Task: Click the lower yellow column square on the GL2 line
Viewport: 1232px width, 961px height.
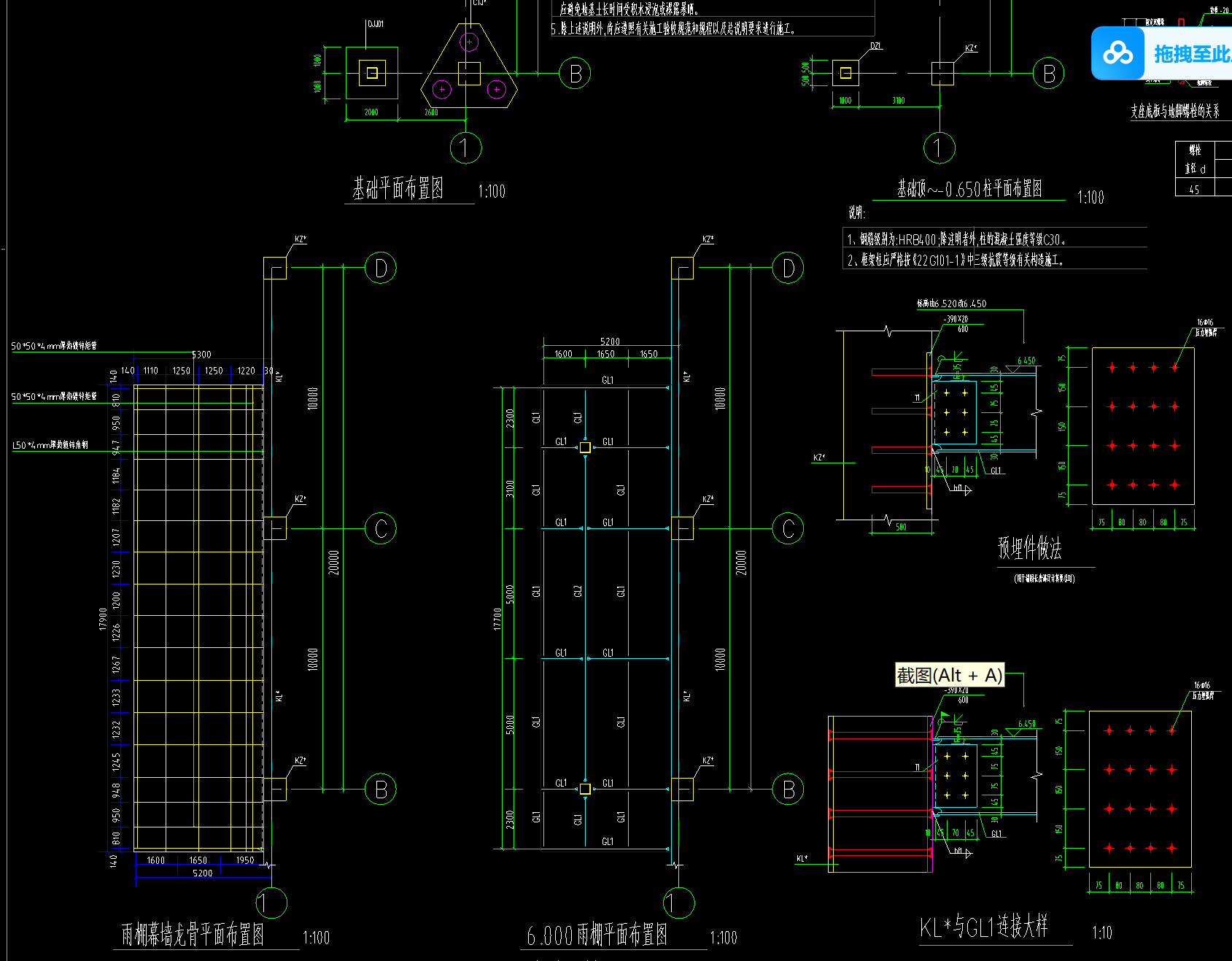Action: point(585,789)
